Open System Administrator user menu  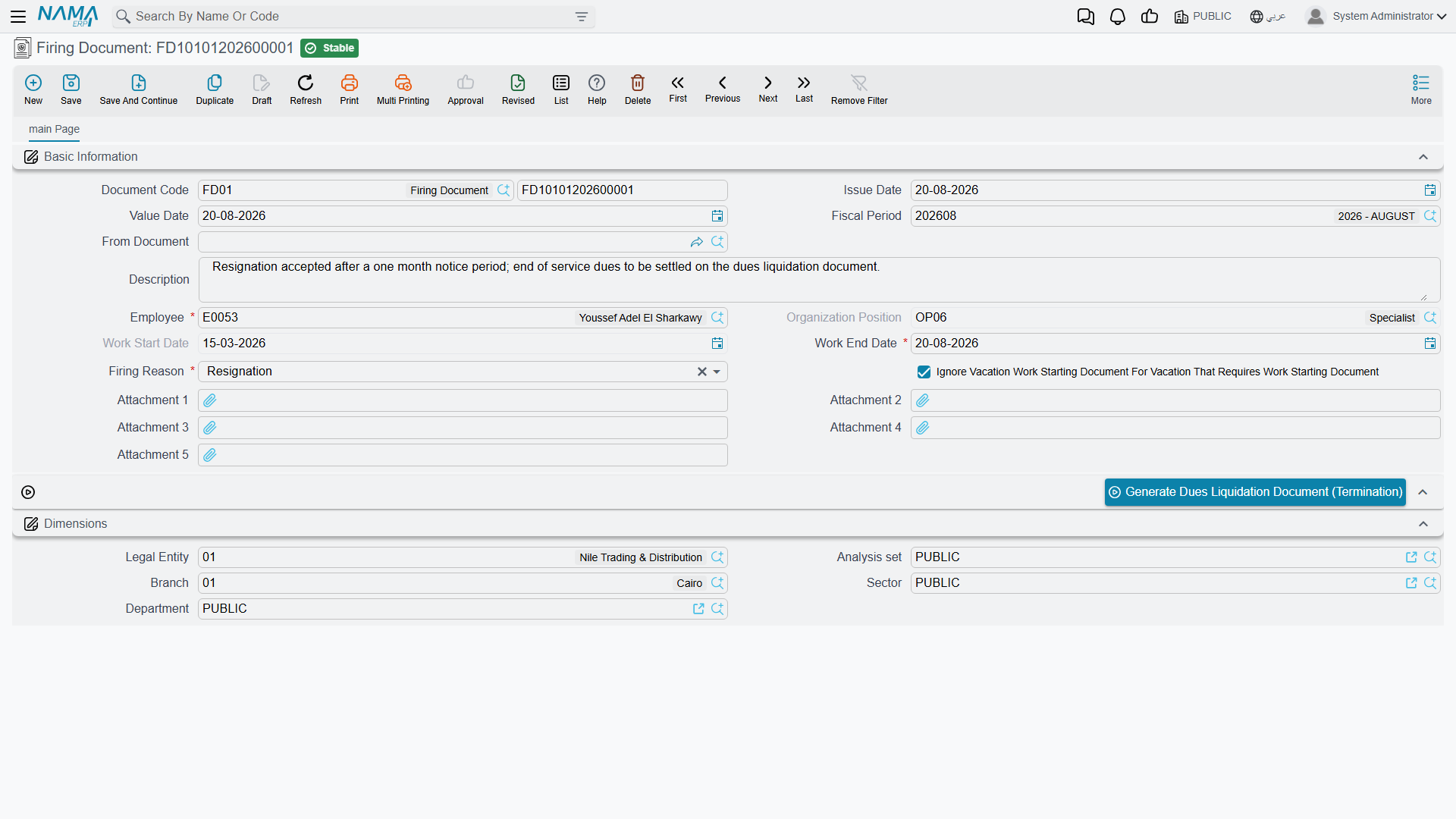[x=1376, y=16]
